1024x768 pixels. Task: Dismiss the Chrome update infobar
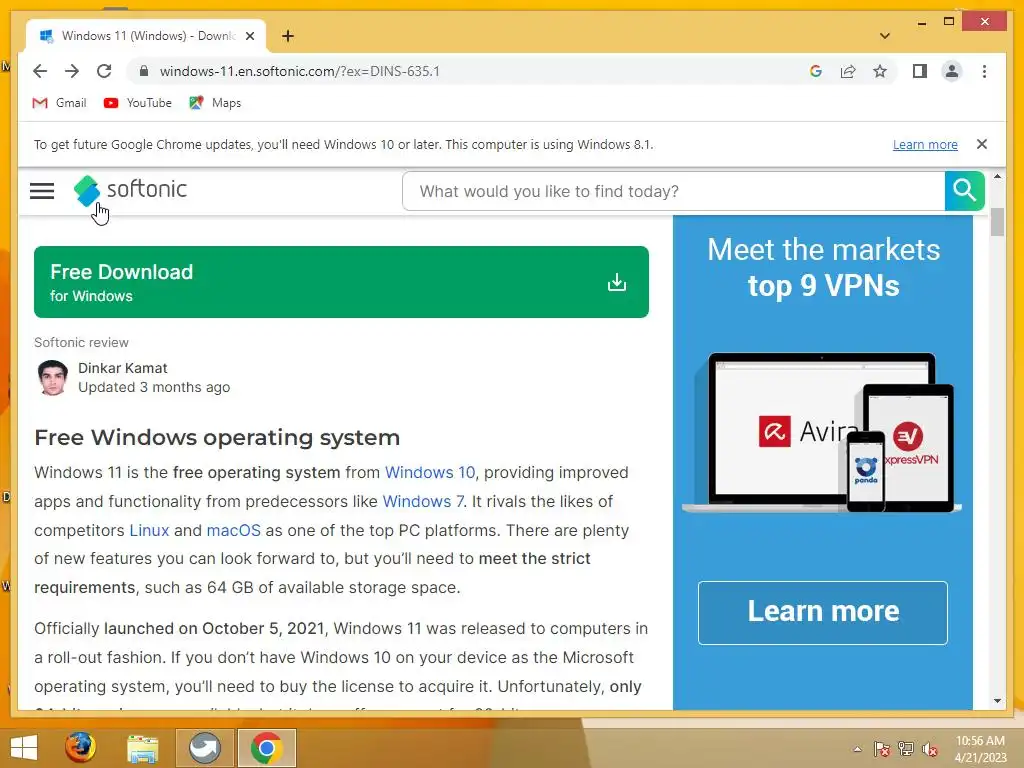[982, 144]
